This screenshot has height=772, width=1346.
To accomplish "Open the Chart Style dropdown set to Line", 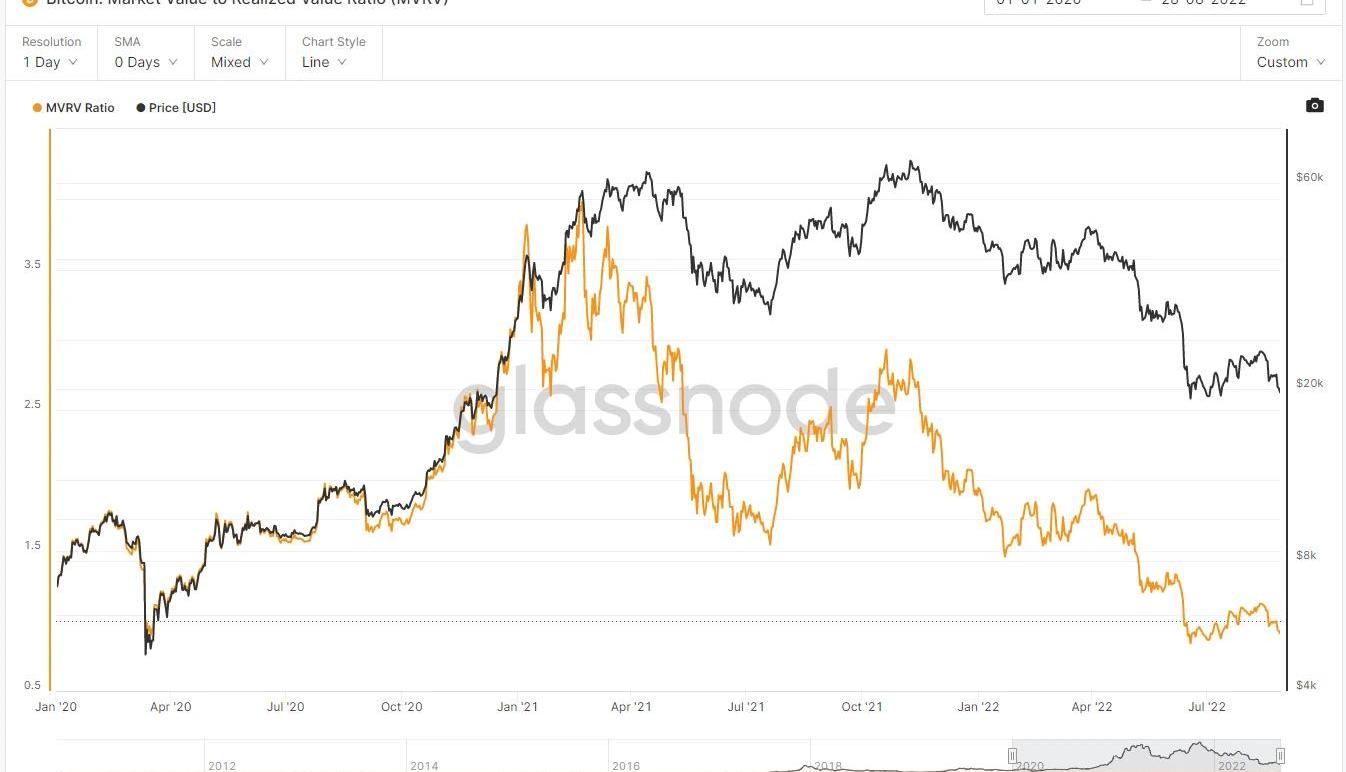I will coord(324,62).
